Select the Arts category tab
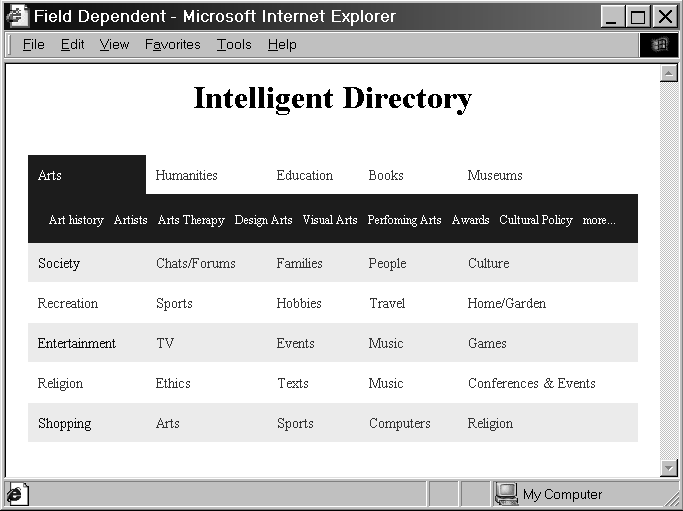The height and width of the screenshot is (511, 683). point(50,175)
